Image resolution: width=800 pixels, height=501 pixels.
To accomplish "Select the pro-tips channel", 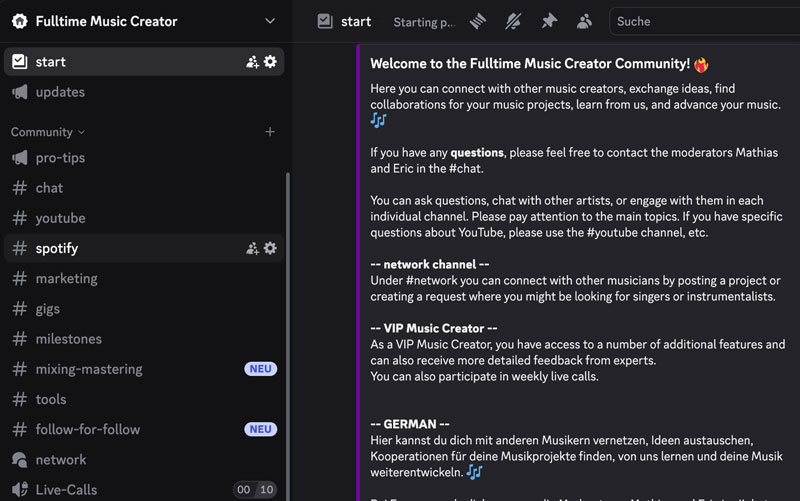I will pyautogui.click(x=60, y=158).
